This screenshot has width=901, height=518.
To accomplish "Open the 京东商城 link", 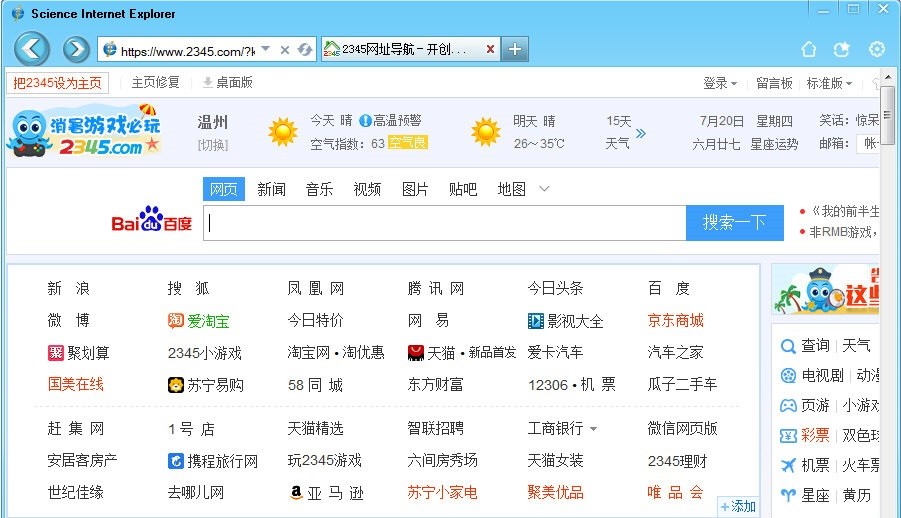I will [x=675, y=321].
